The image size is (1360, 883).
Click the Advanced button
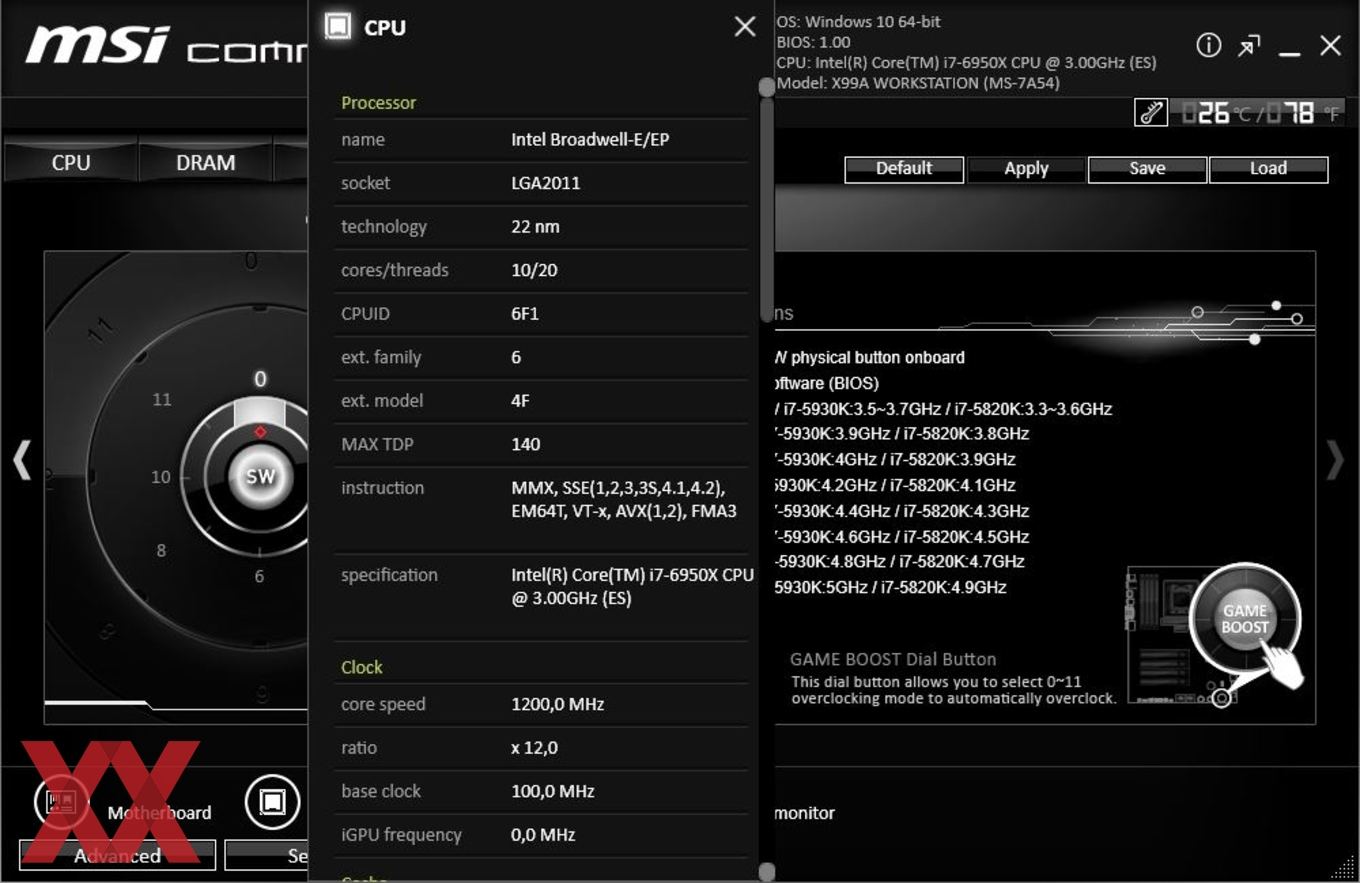[117, 855]
